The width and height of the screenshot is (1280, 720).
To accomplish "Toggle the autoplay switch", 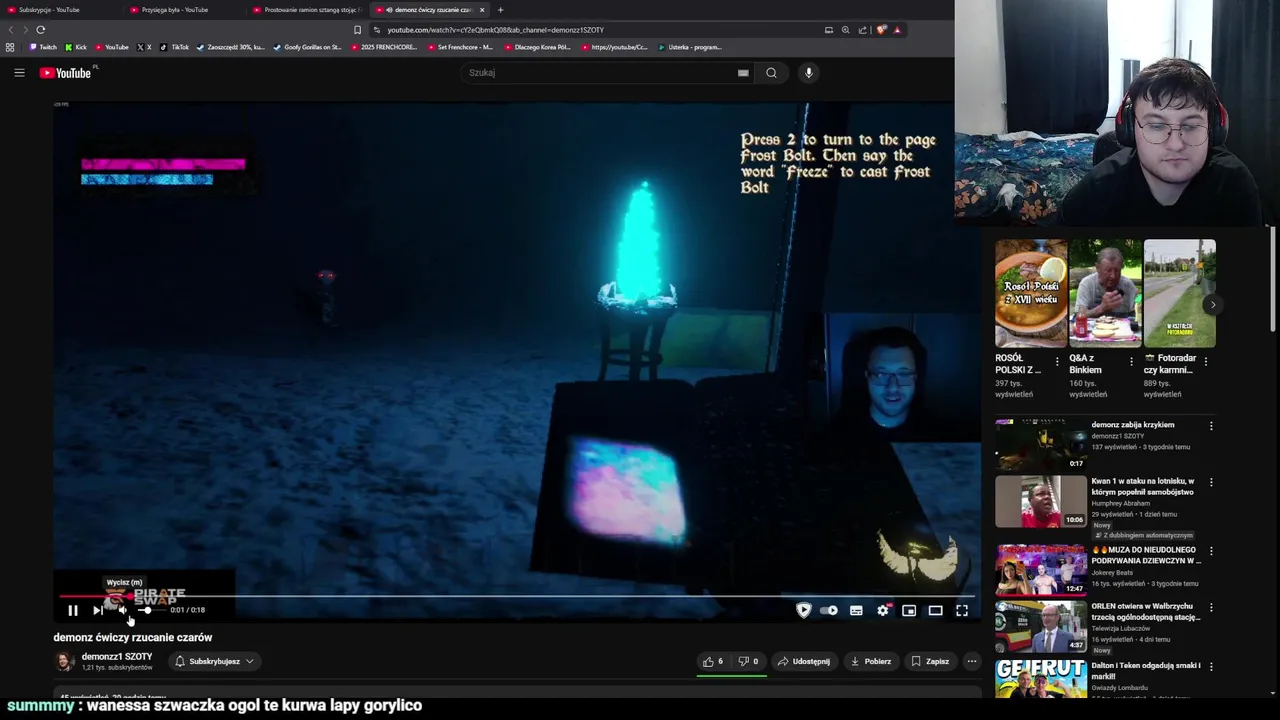I will pyautogui.click(x=829, y=610).
